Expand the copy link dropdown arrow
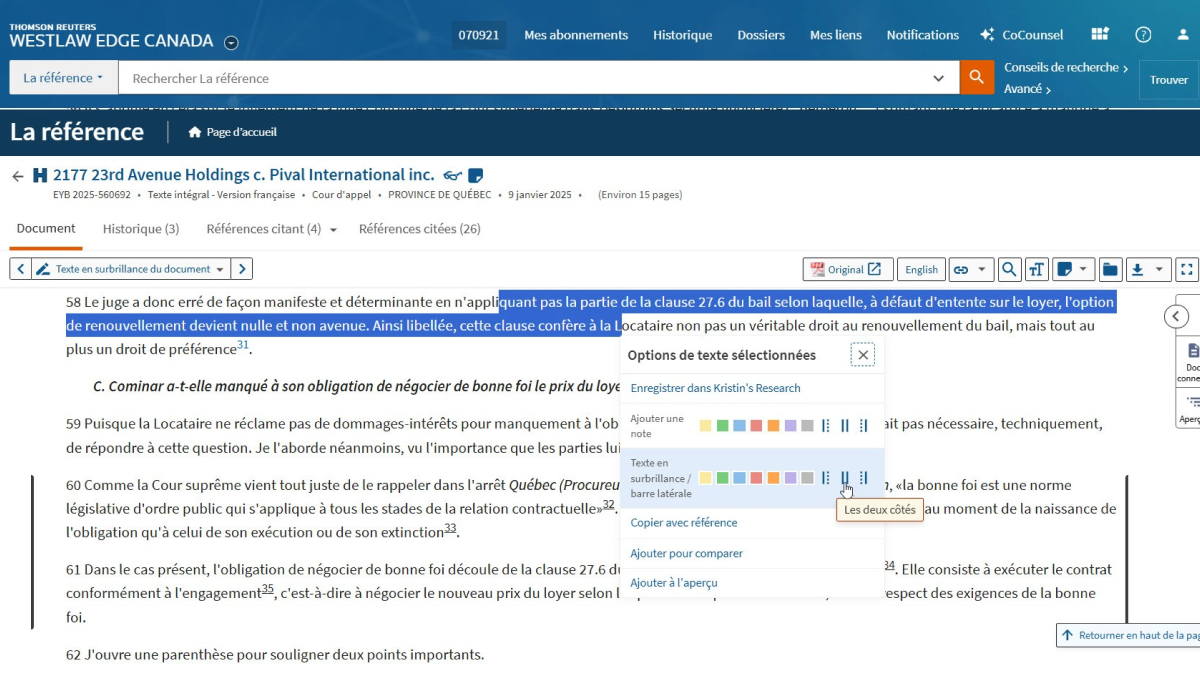1200x676 pixels. [x=982, y=269]
